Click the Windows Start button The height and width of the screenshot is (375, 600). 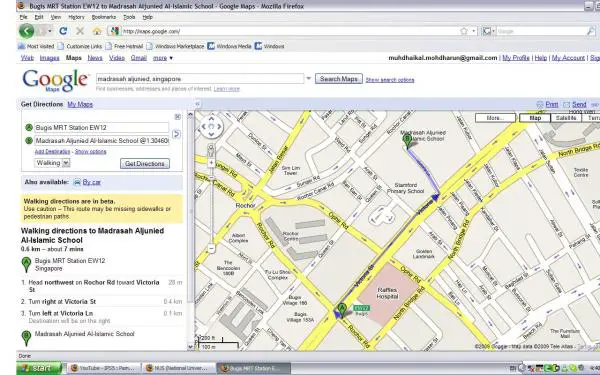coord(39,368)
